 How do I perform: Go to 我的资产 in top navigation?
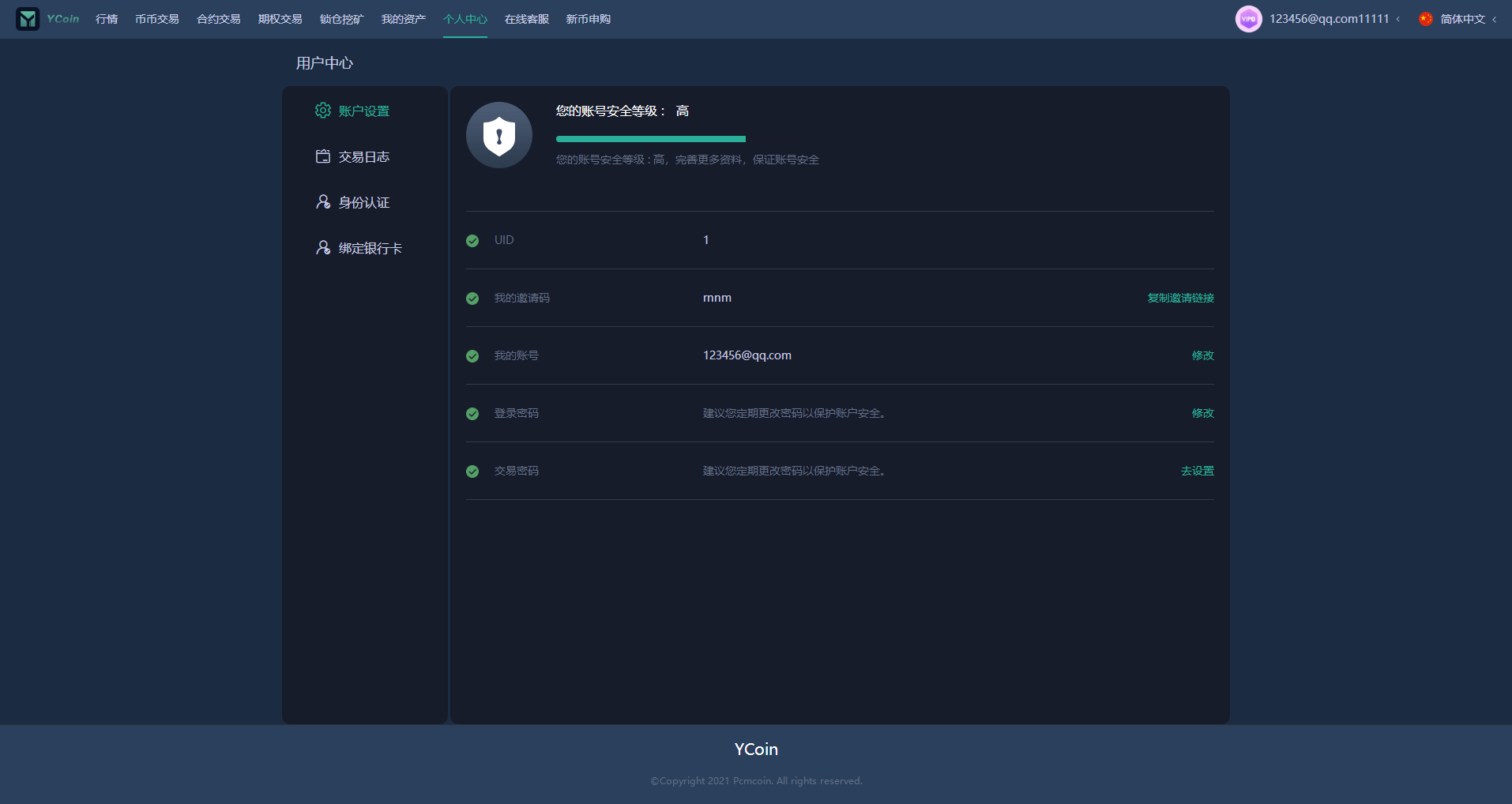403,19
